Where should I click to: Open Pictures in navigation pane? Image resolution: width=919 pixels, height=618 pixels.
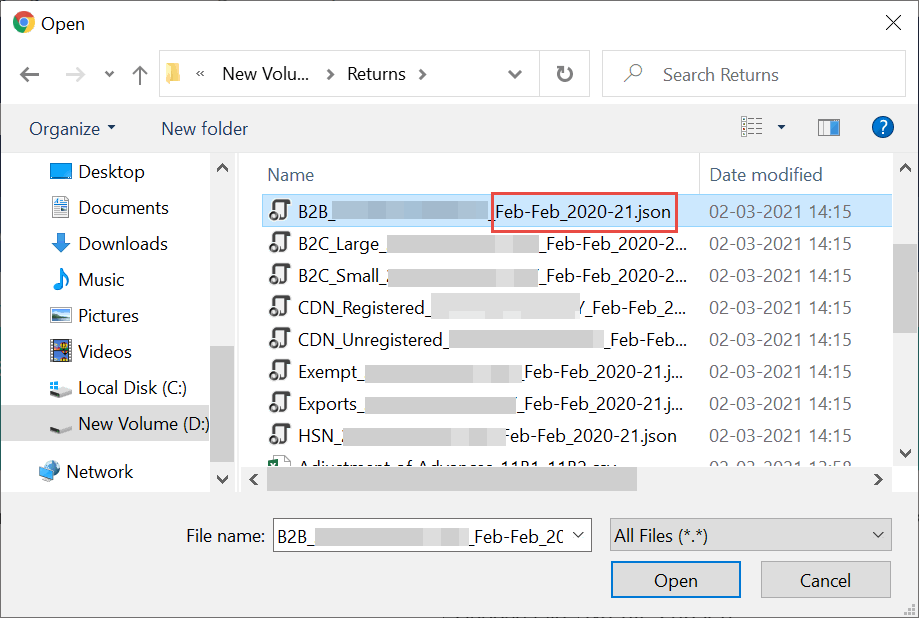95,315
